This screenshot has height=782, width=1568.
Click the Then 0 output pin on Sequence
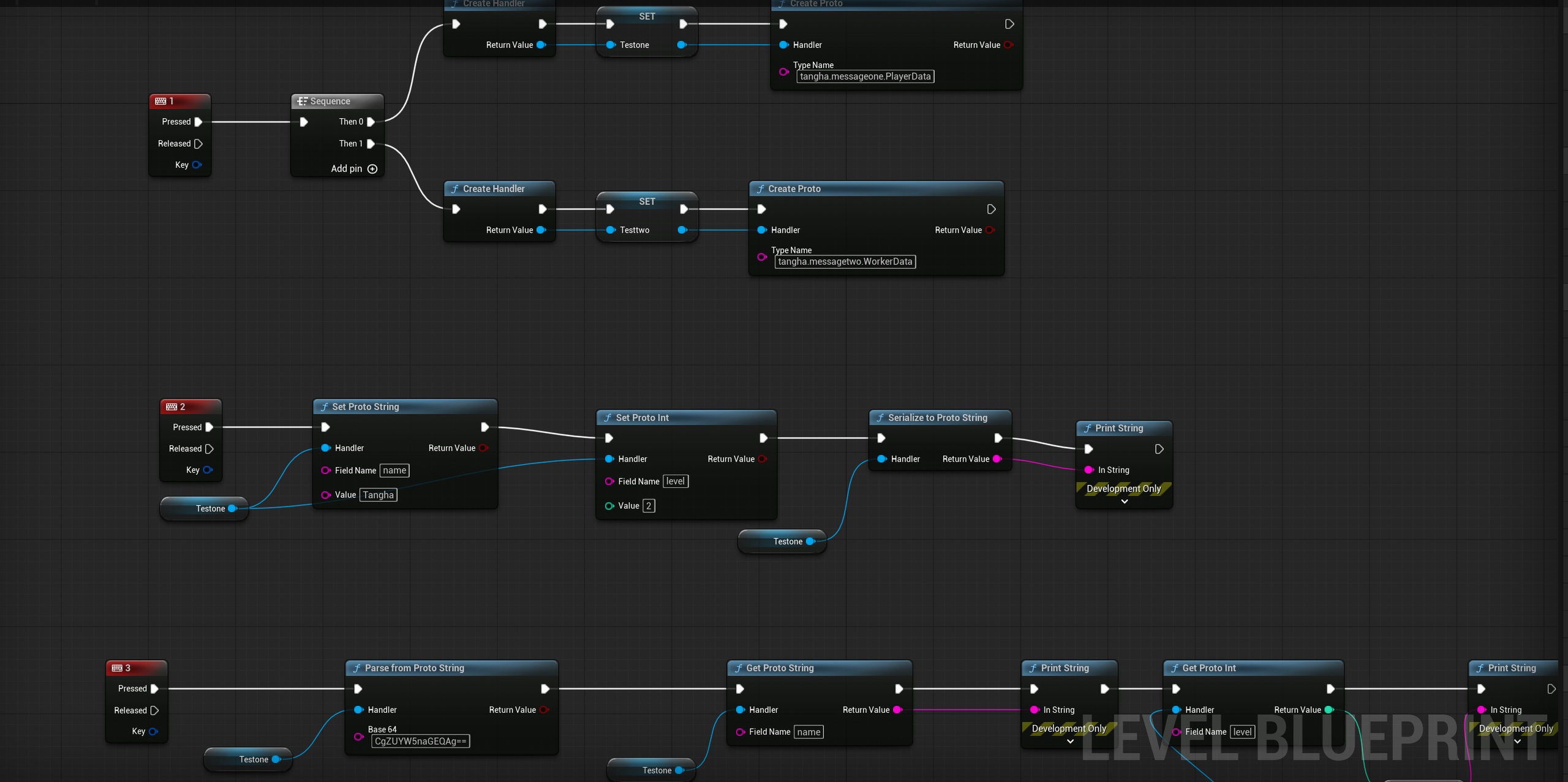pyautogui.click(x=371, y=122)
